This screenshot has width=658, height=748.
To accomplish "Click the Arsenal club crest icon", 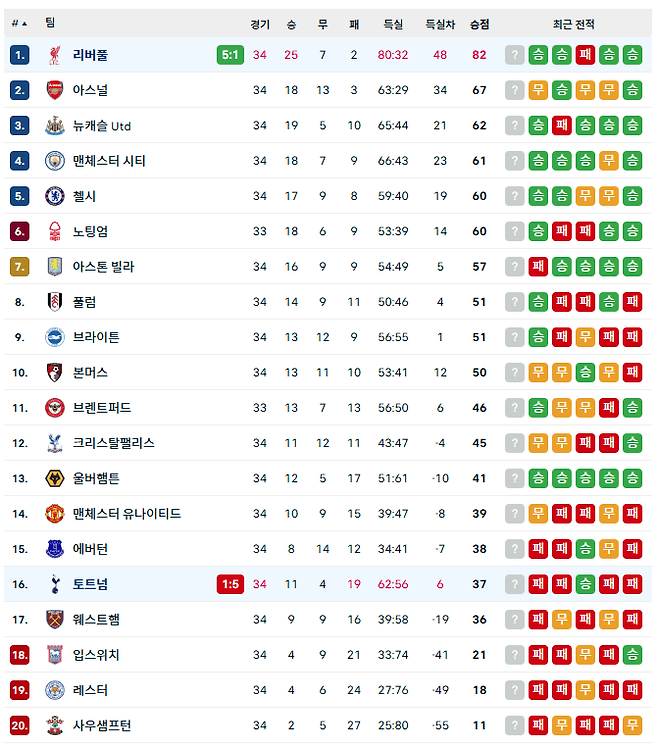I will tap(55, 90).
